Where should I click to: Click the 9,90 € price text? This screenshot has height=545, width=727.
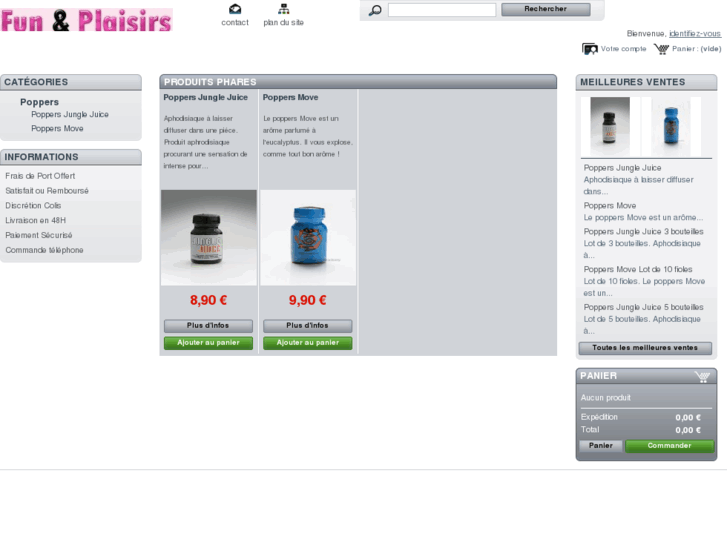[x=308, y=300]
